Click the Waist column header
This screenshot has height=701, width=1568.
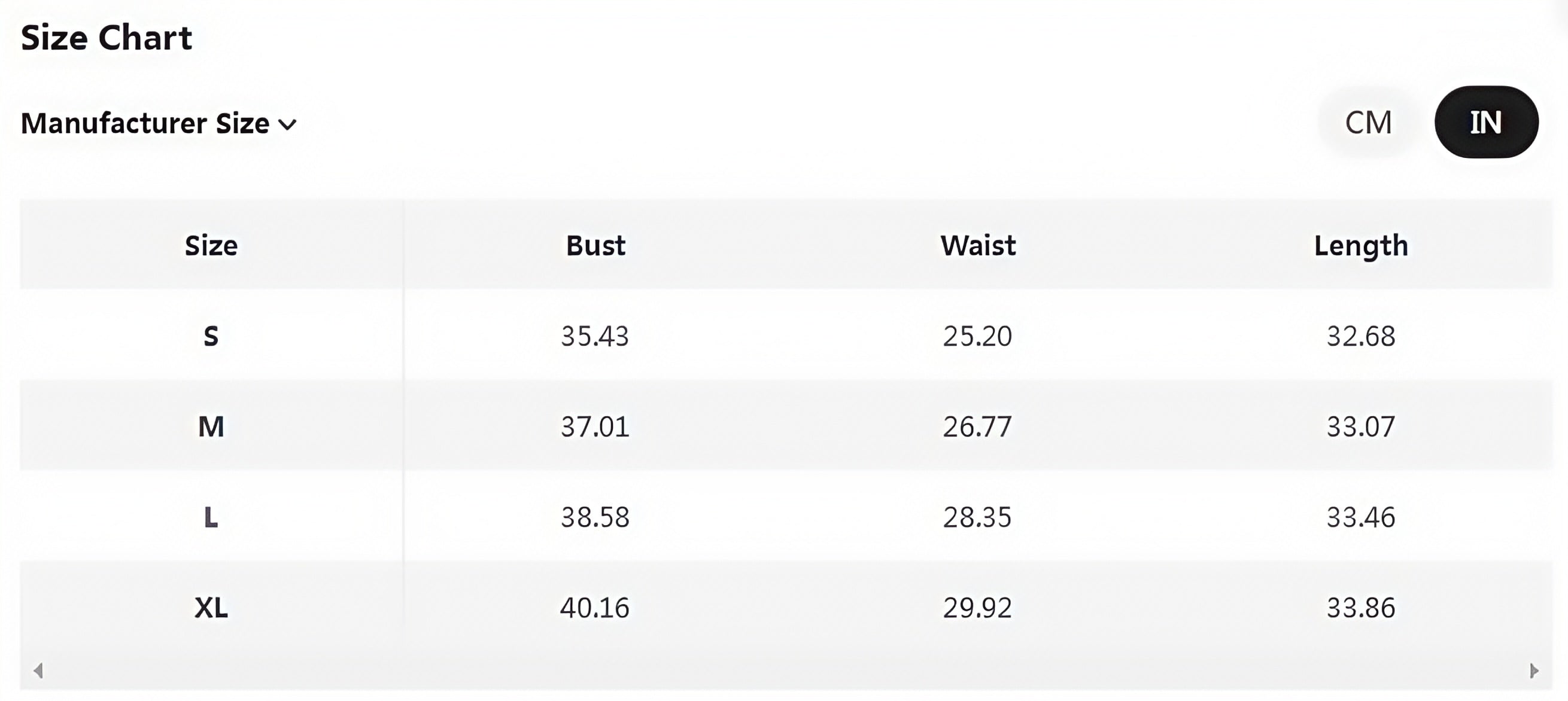point(977,245)
